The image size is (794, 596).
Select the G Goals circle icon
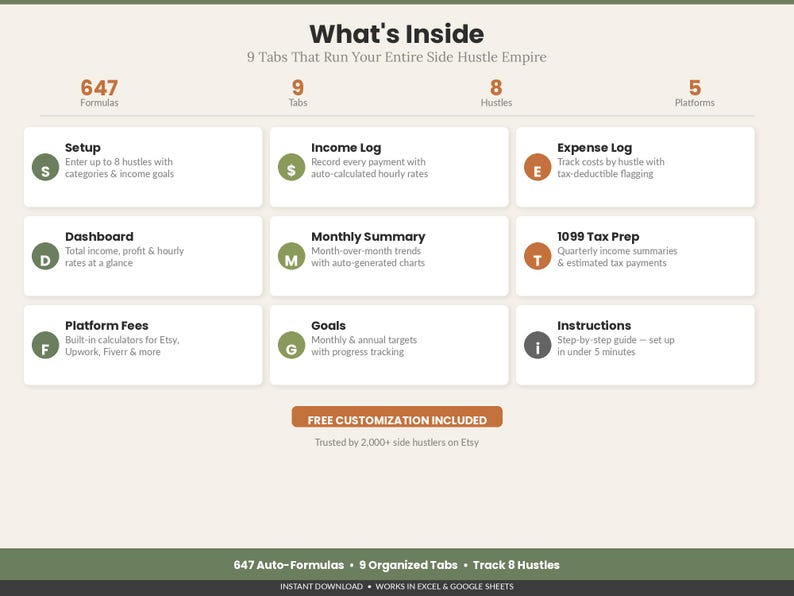pyautogui.click(x=292, y=345)
